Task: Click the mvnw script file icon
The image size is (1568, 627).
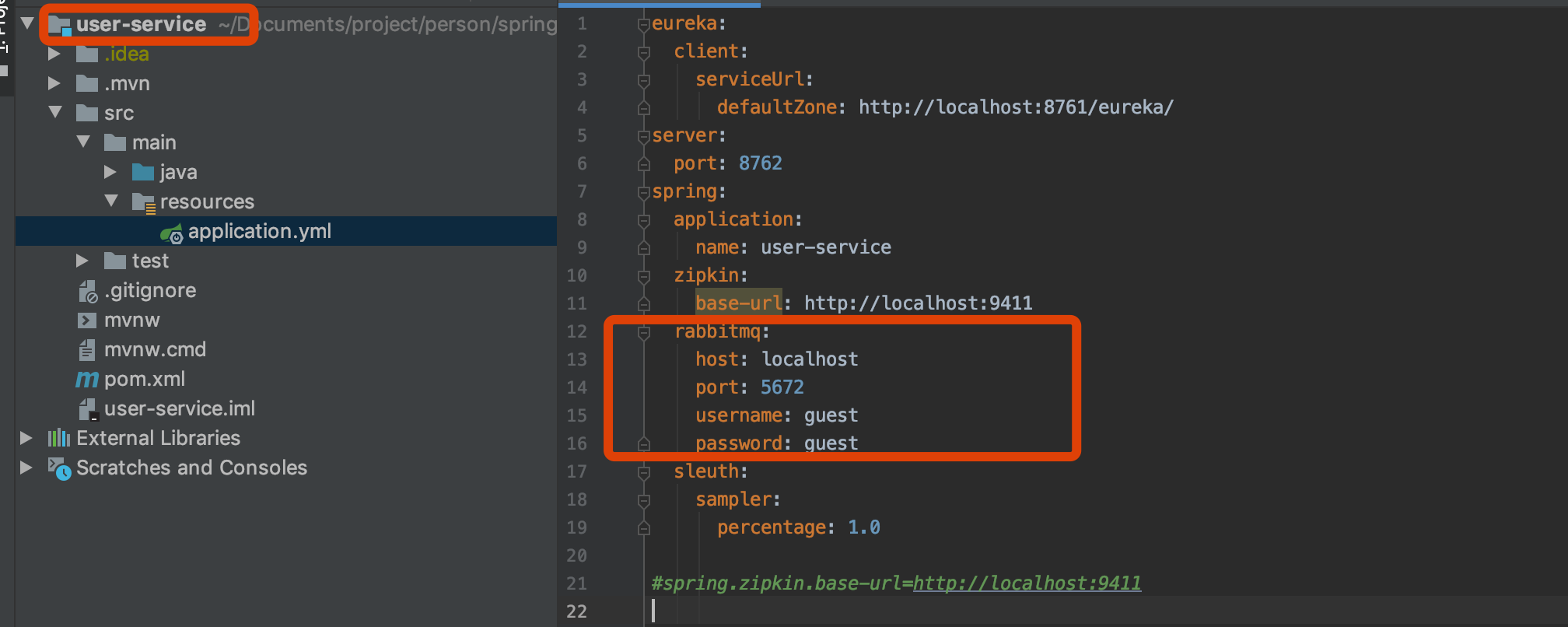Action: click(87, 321)
